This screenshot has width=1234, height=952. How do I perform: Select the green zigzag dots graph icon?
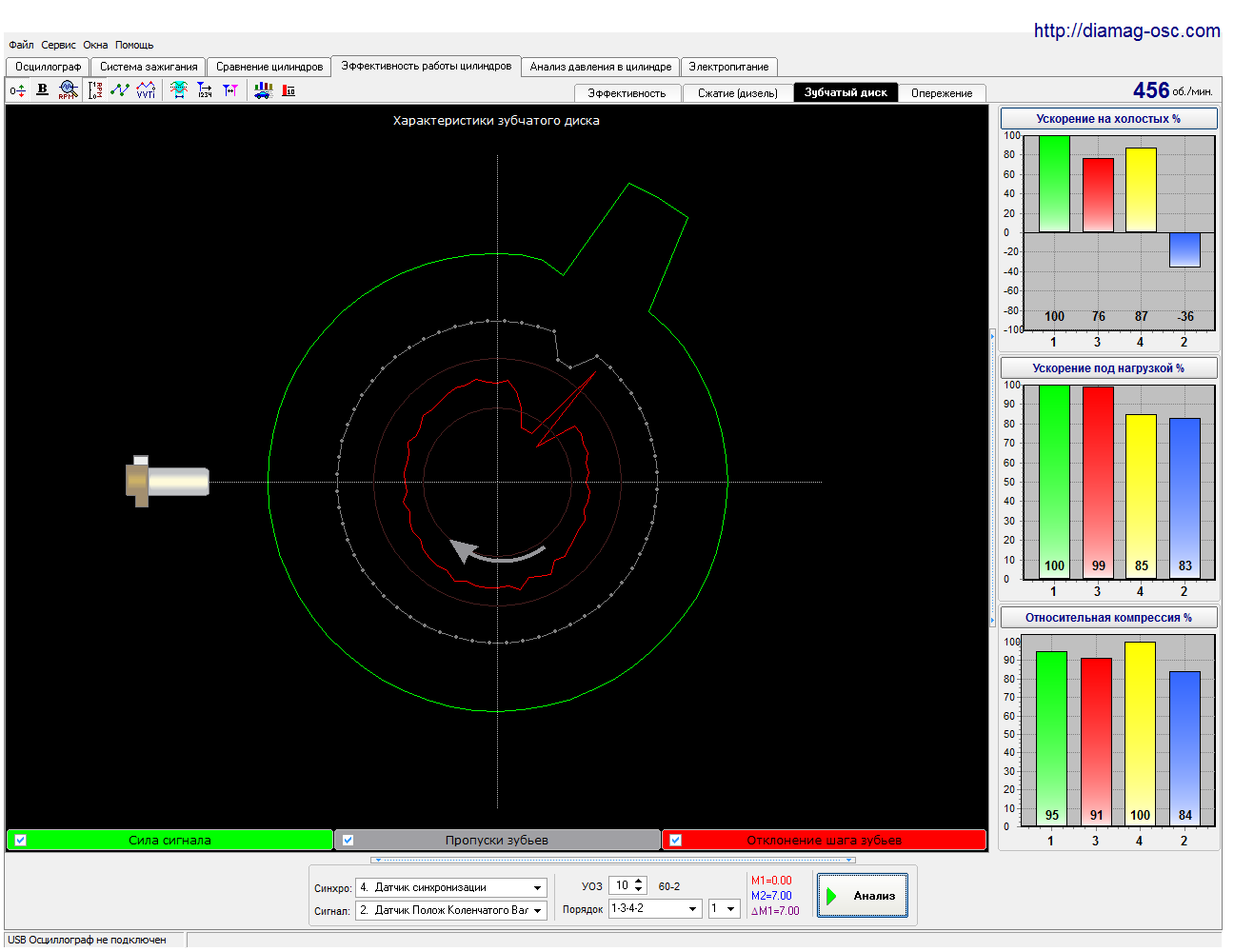point(120,89)
